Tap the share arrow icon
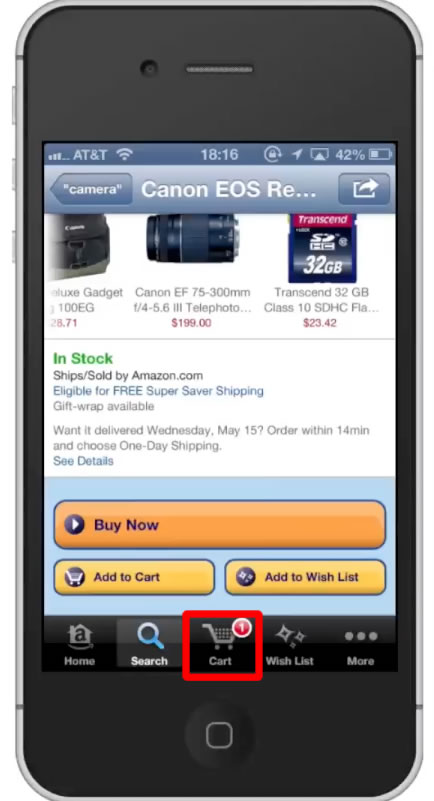The height and width of the screenshot is (801, 434). coord(364,189)
